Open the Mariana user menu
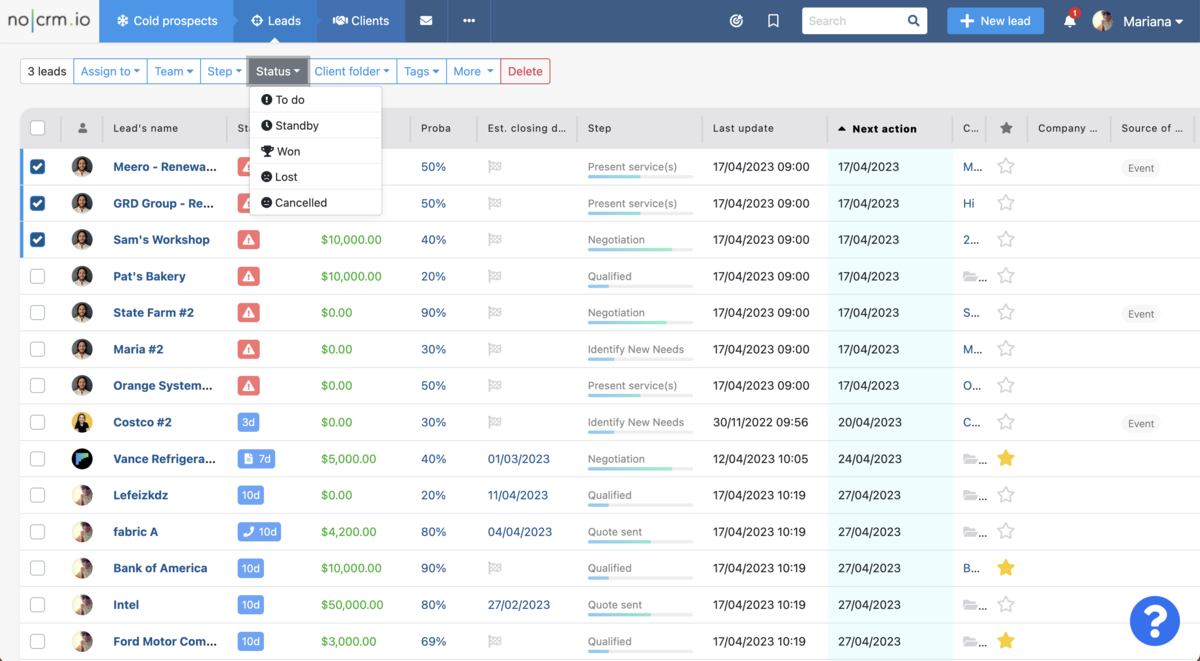 click(x=1138, y=21)
